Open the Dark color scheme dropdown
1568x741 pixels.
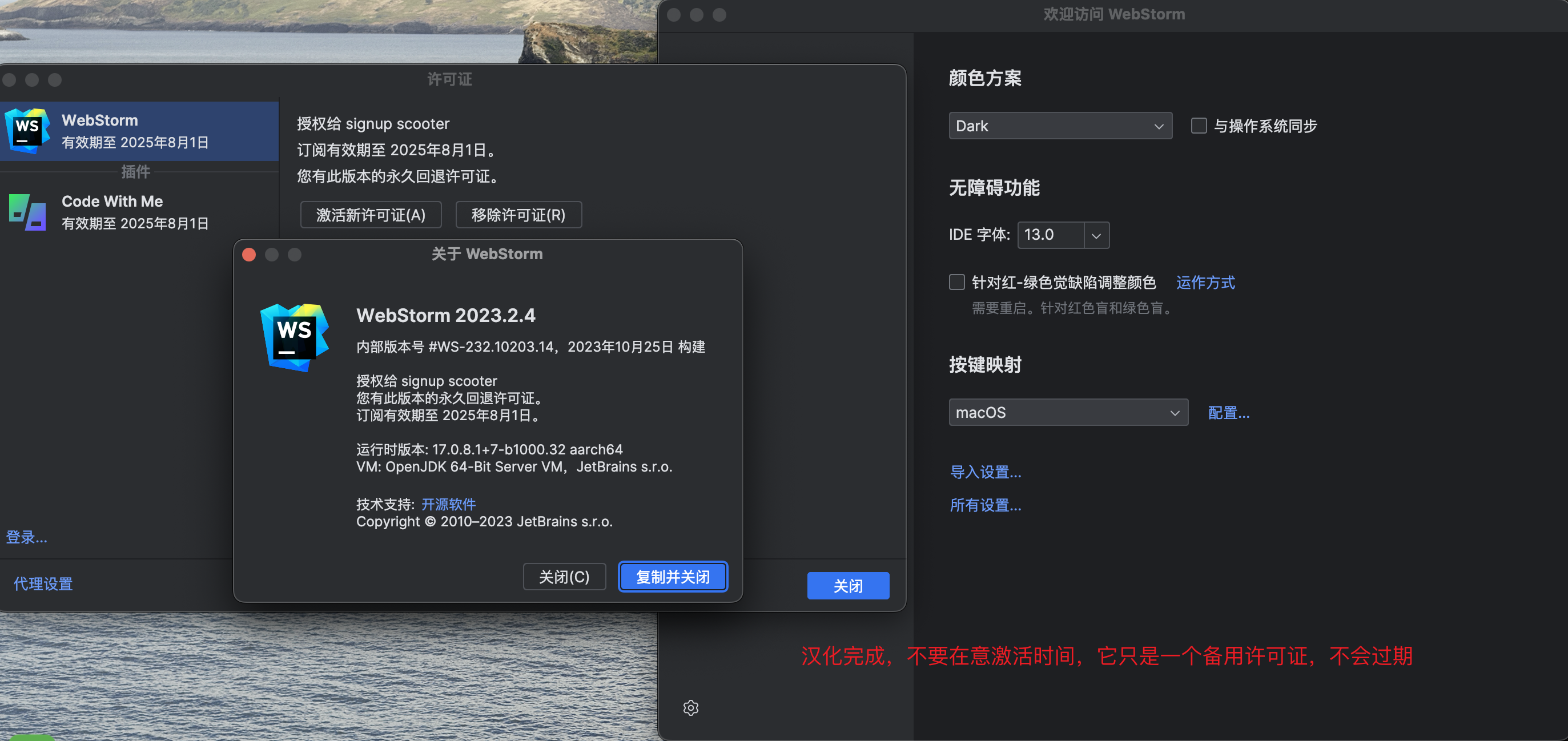coord(1060,126)
